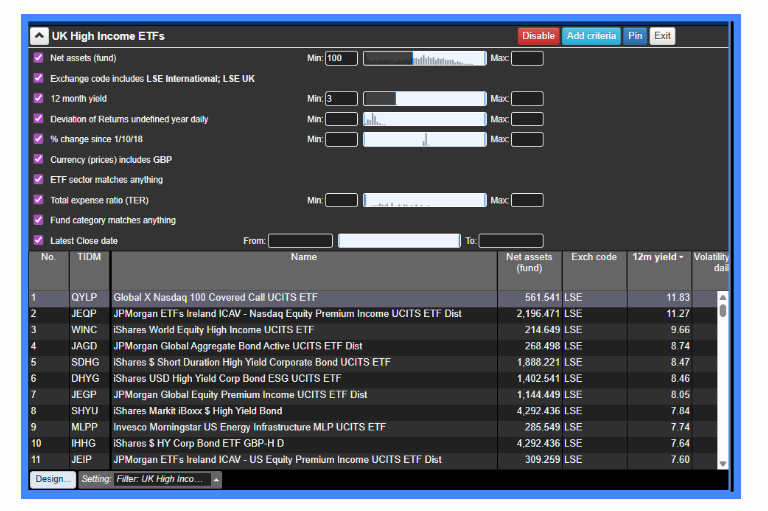The width and height of the screenshot is (768, 511).
Task: Uncheck the Total expense ratio (TER) criterion
Action: pyautogui.click(x=39, y=200)
